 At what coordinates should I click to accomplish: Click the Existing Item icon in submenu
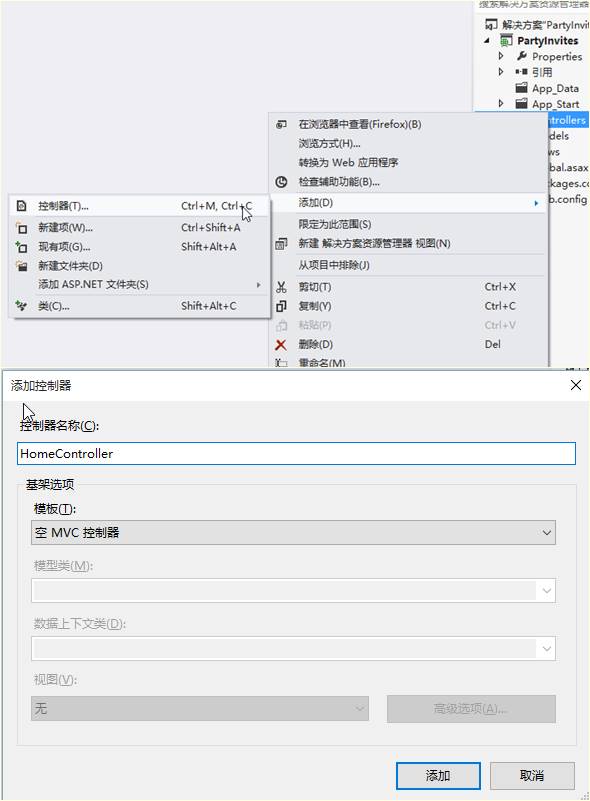tap(21, 247)
